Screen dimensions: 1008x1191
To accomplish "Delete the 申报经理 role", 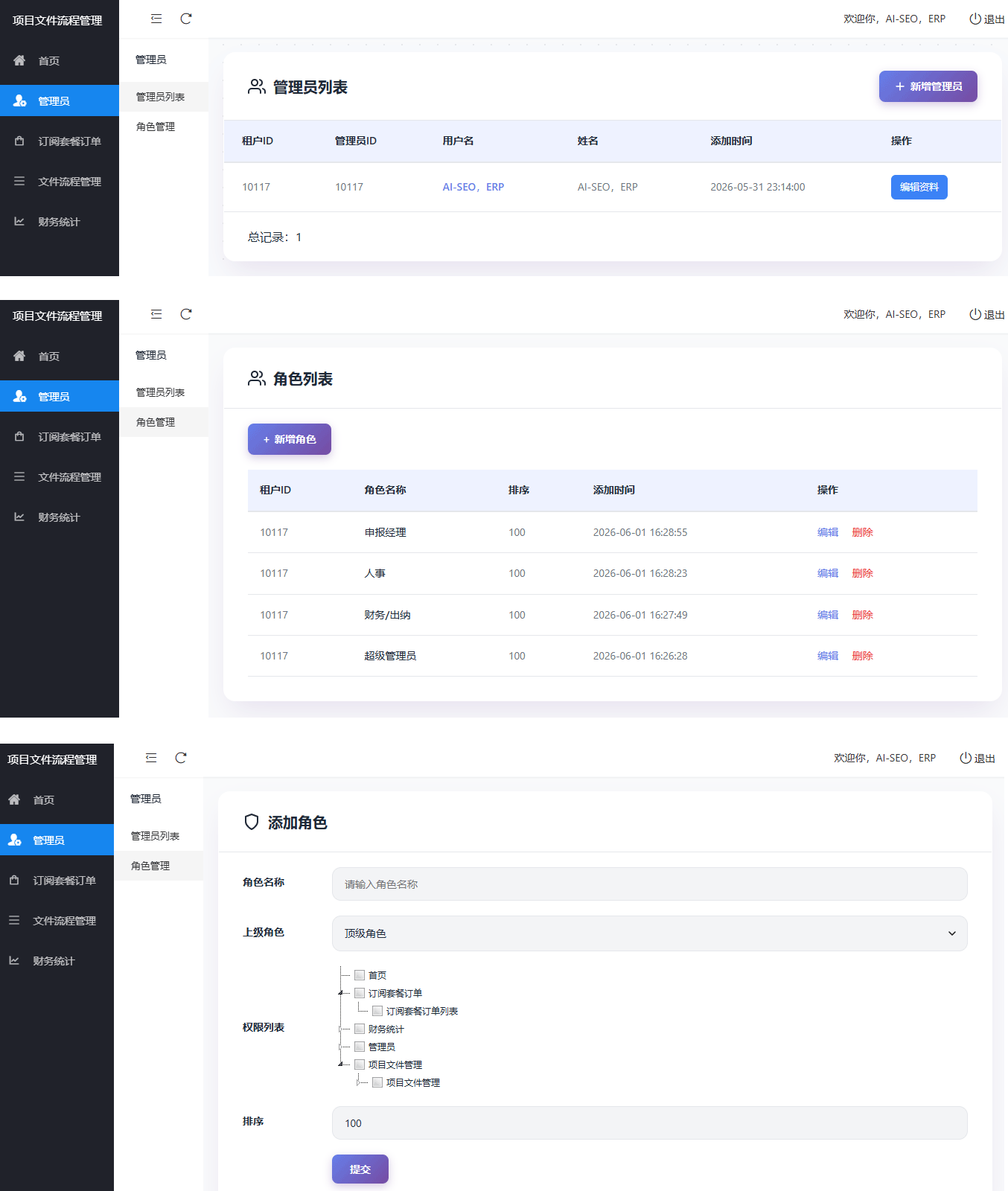I will 862,532.
